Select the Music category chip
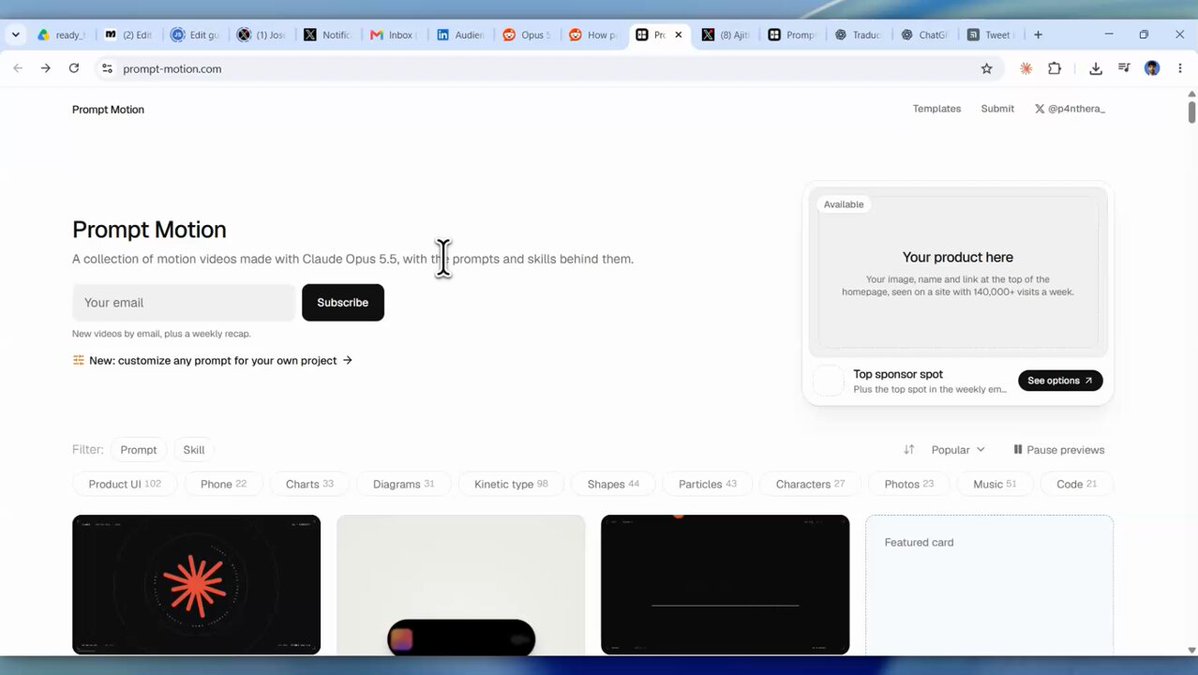1198x675 pixels. 995,484
